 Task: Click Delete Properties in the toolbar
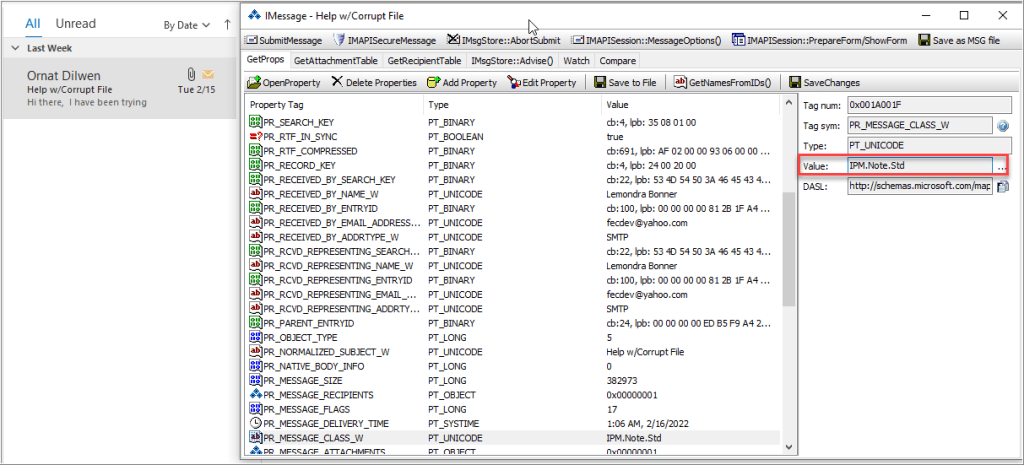(x=374, y=82)
